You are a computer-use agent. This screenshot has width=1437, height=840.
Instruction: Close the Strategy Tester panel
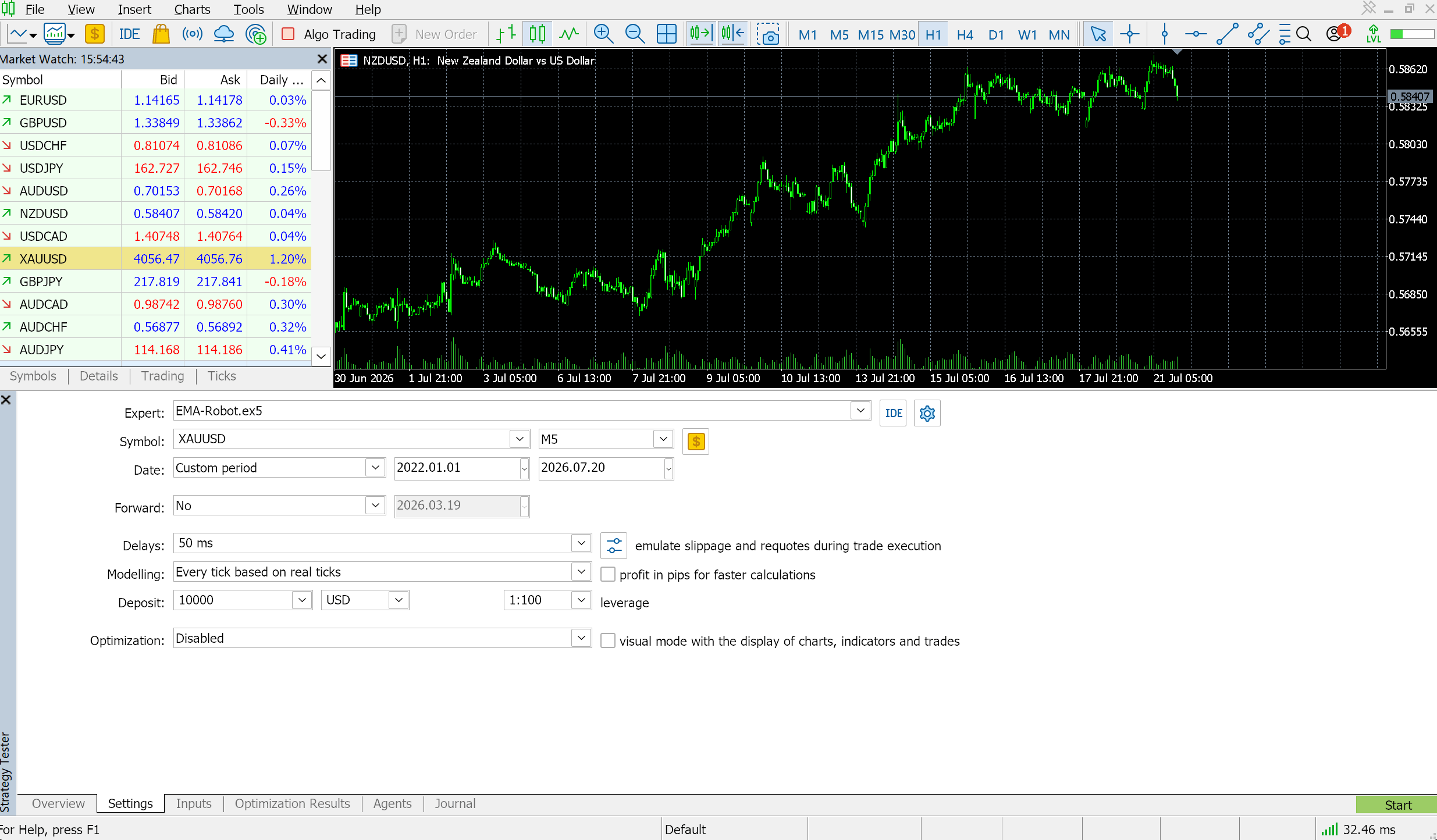pos(6,400)
